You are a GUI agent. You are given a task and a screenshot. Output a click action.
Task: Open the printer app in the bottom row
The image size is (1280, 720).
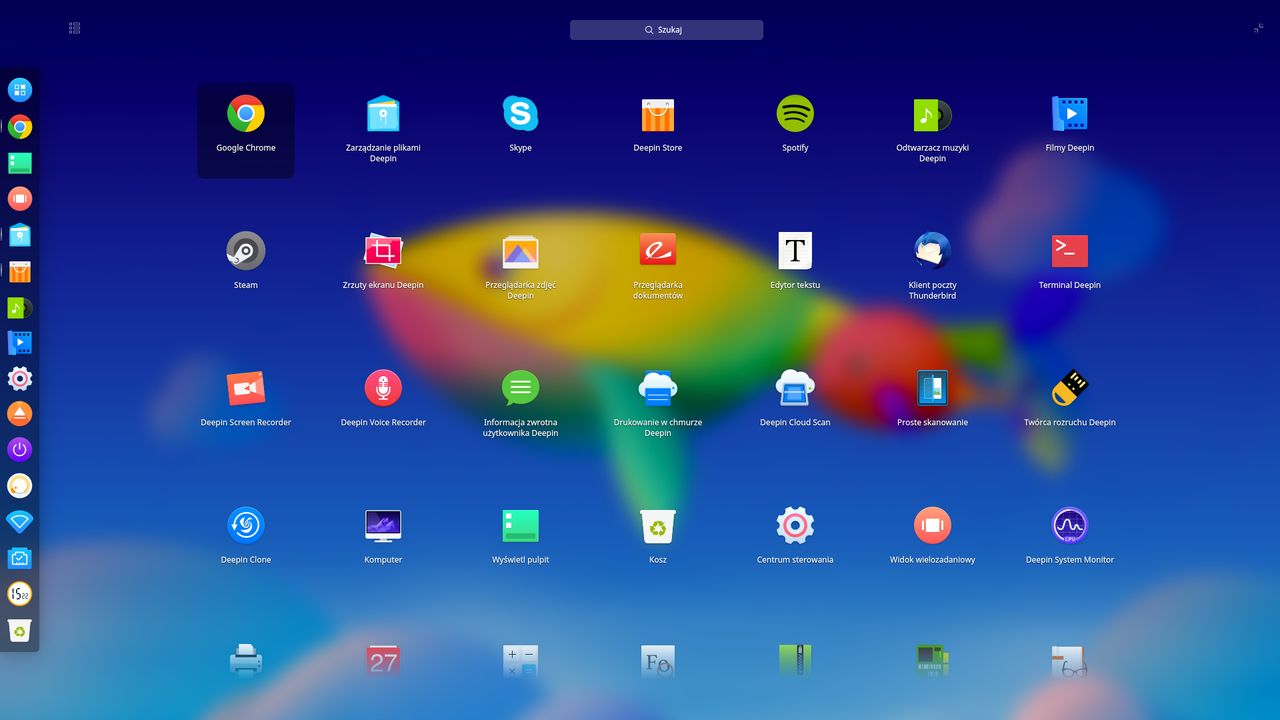(246, 661)
